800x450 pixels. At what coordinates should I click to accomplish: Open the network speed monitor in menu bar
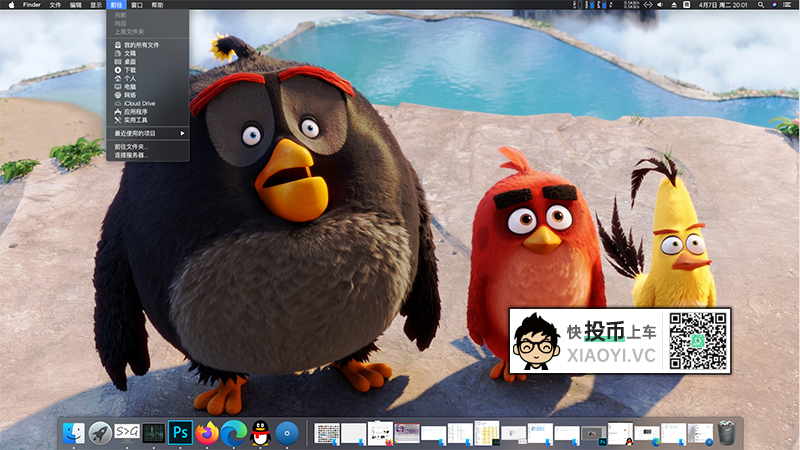point(631,5)
